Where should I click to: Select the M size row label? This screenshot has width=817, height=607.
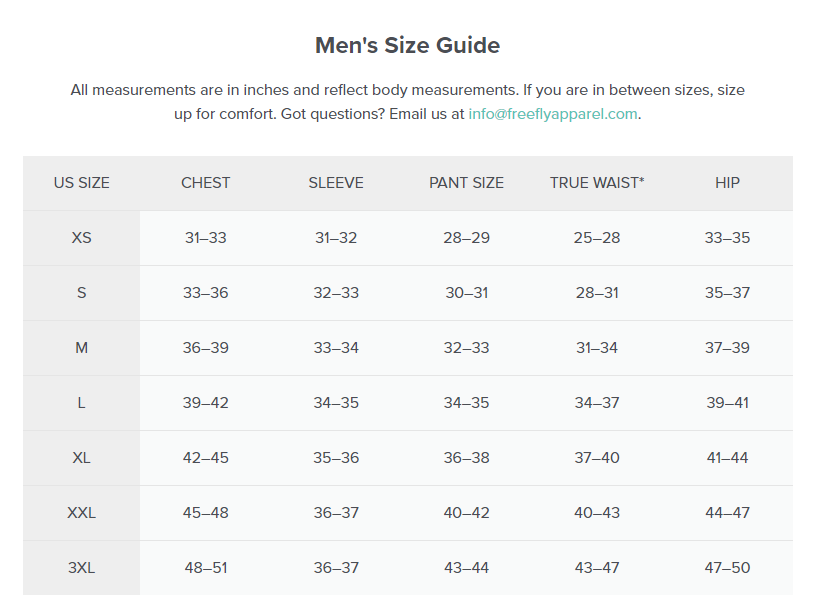82,348
